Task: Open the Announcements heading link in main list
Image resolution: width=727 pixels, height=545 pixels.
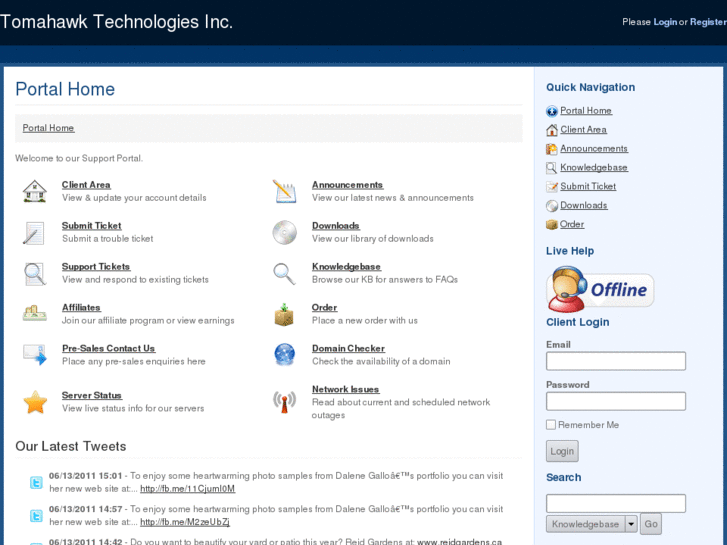Action: click(x=347, y=185)
